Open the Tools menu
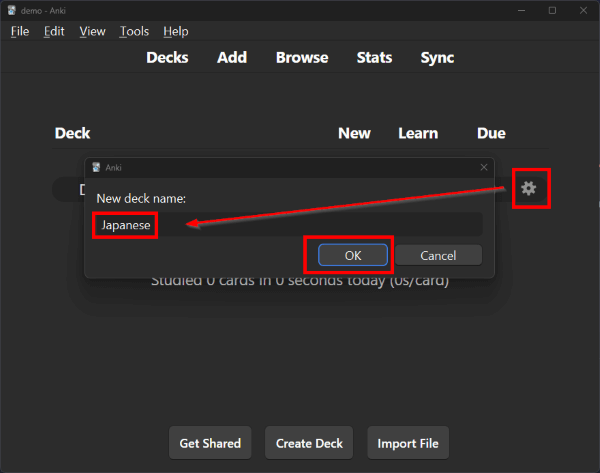This screenshot has width=600, height=473. click(x=134, y=31)
